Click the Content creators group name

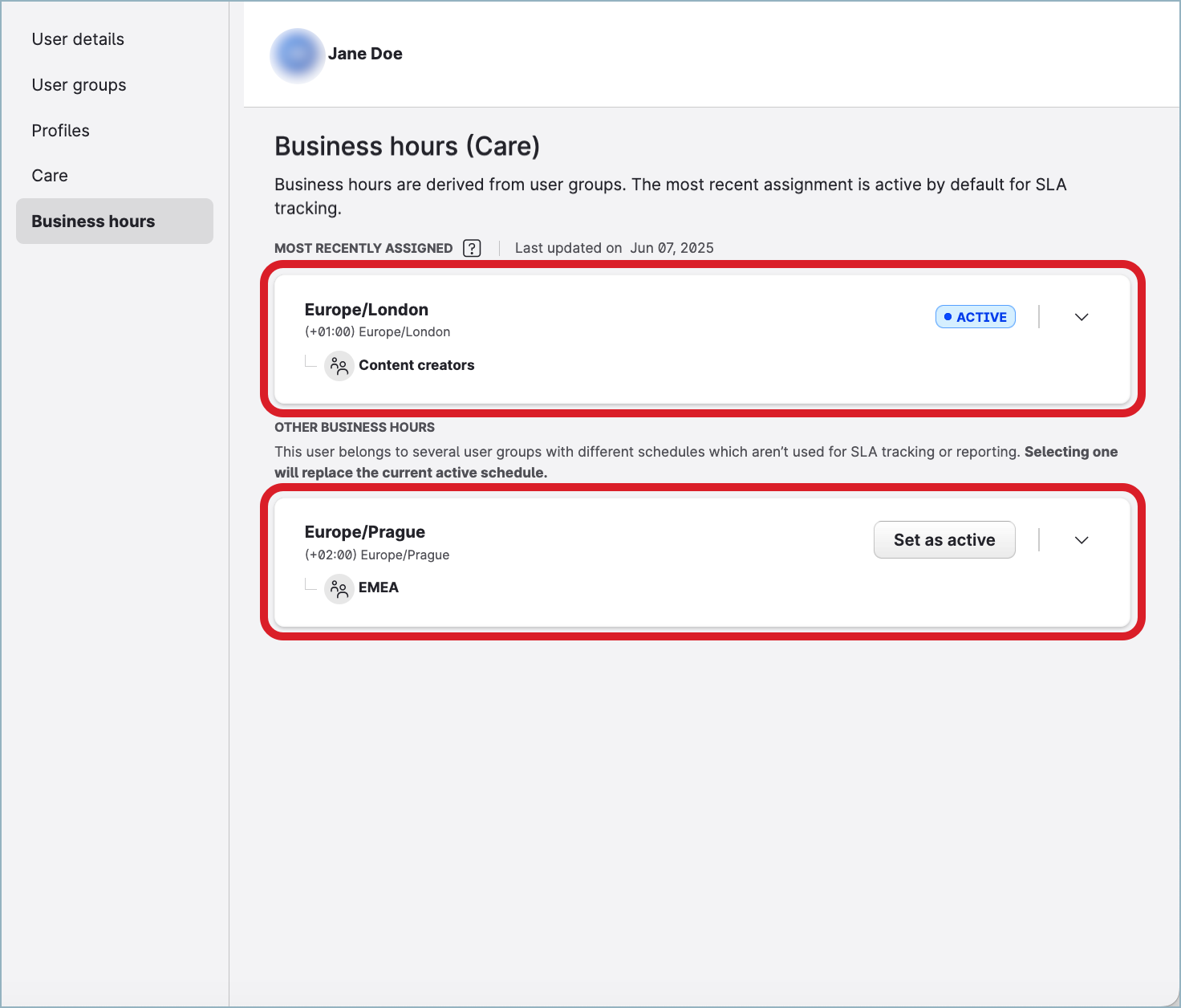point(416,365)
